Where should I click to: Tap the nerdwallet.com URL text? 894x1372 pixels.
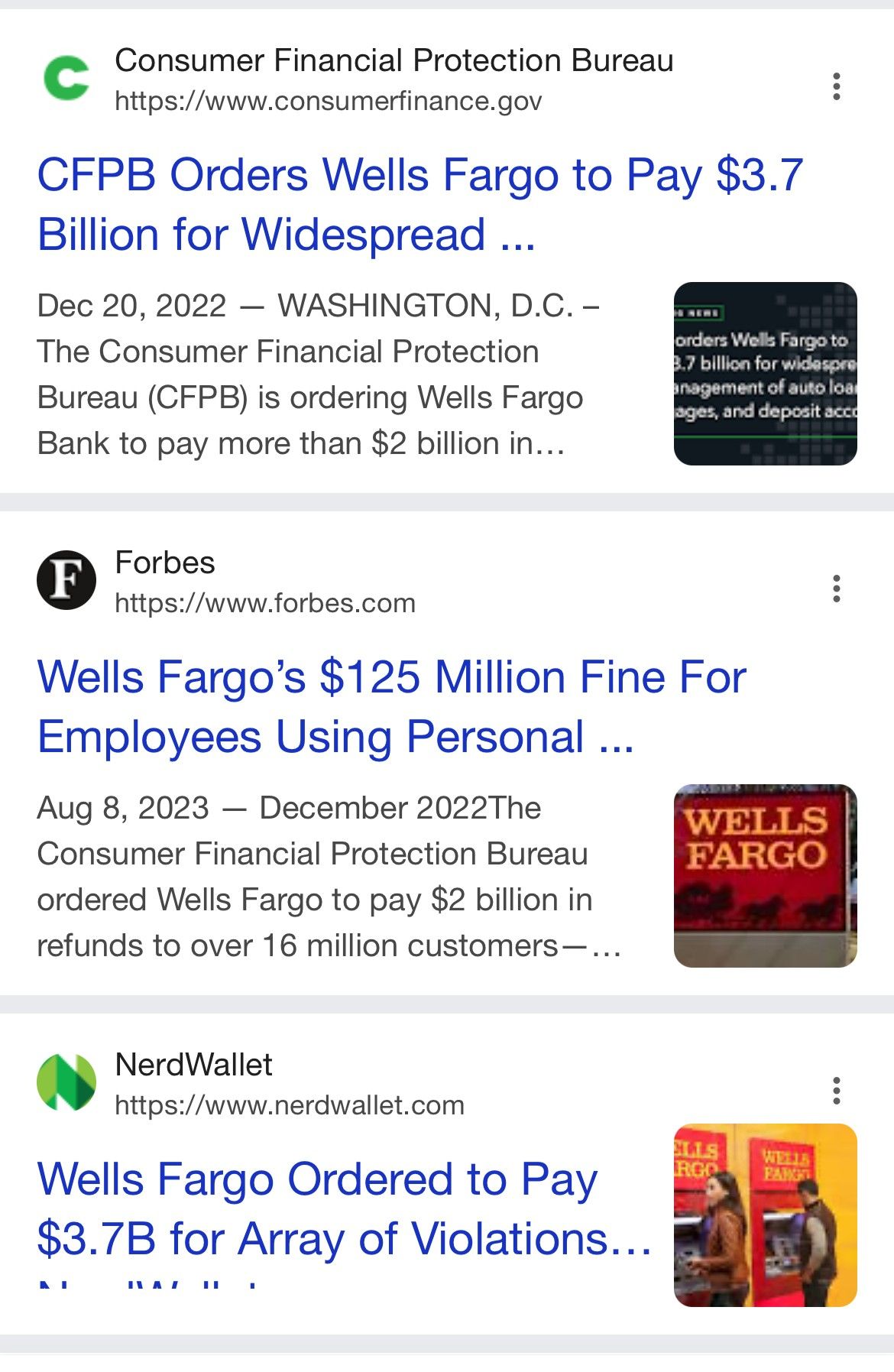coord(290,1105)
